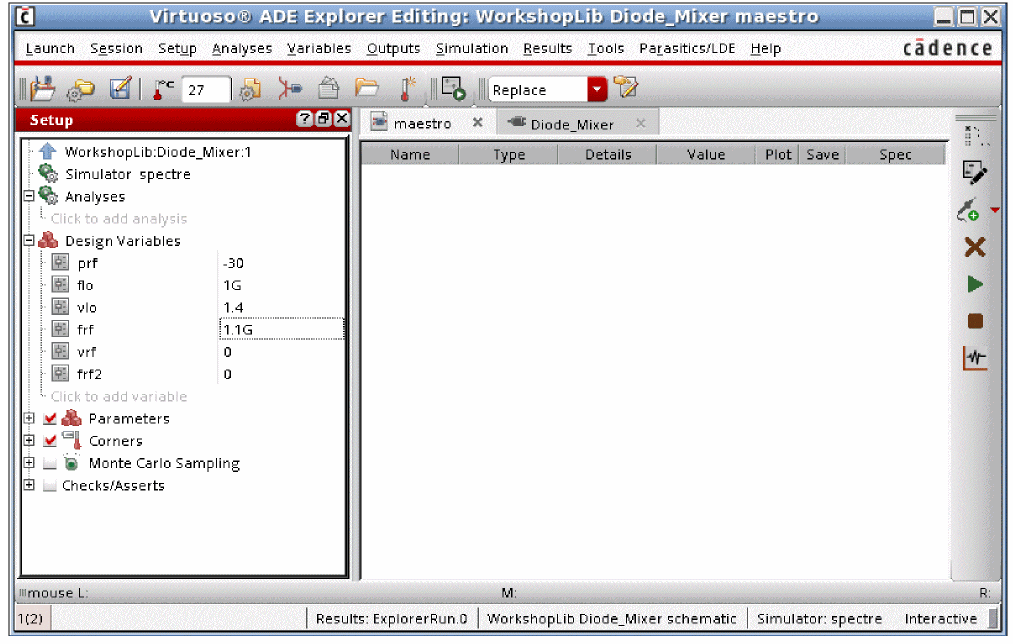Click the Value column header
The height and width of the screenshot is (644, 1013).
coord(705,154)
